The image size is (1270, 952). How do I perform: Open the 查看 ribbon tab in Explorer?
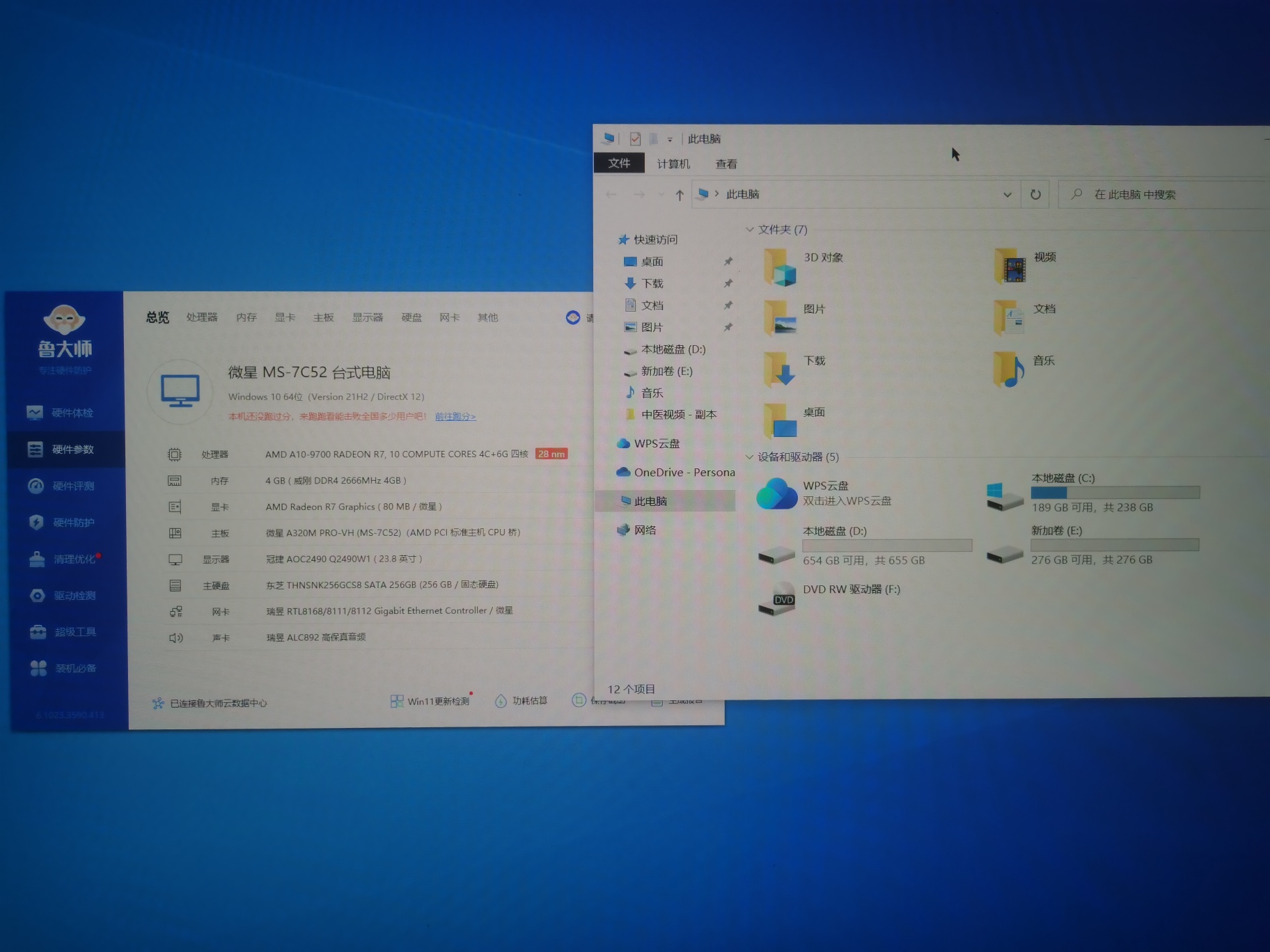pos(726,164)
